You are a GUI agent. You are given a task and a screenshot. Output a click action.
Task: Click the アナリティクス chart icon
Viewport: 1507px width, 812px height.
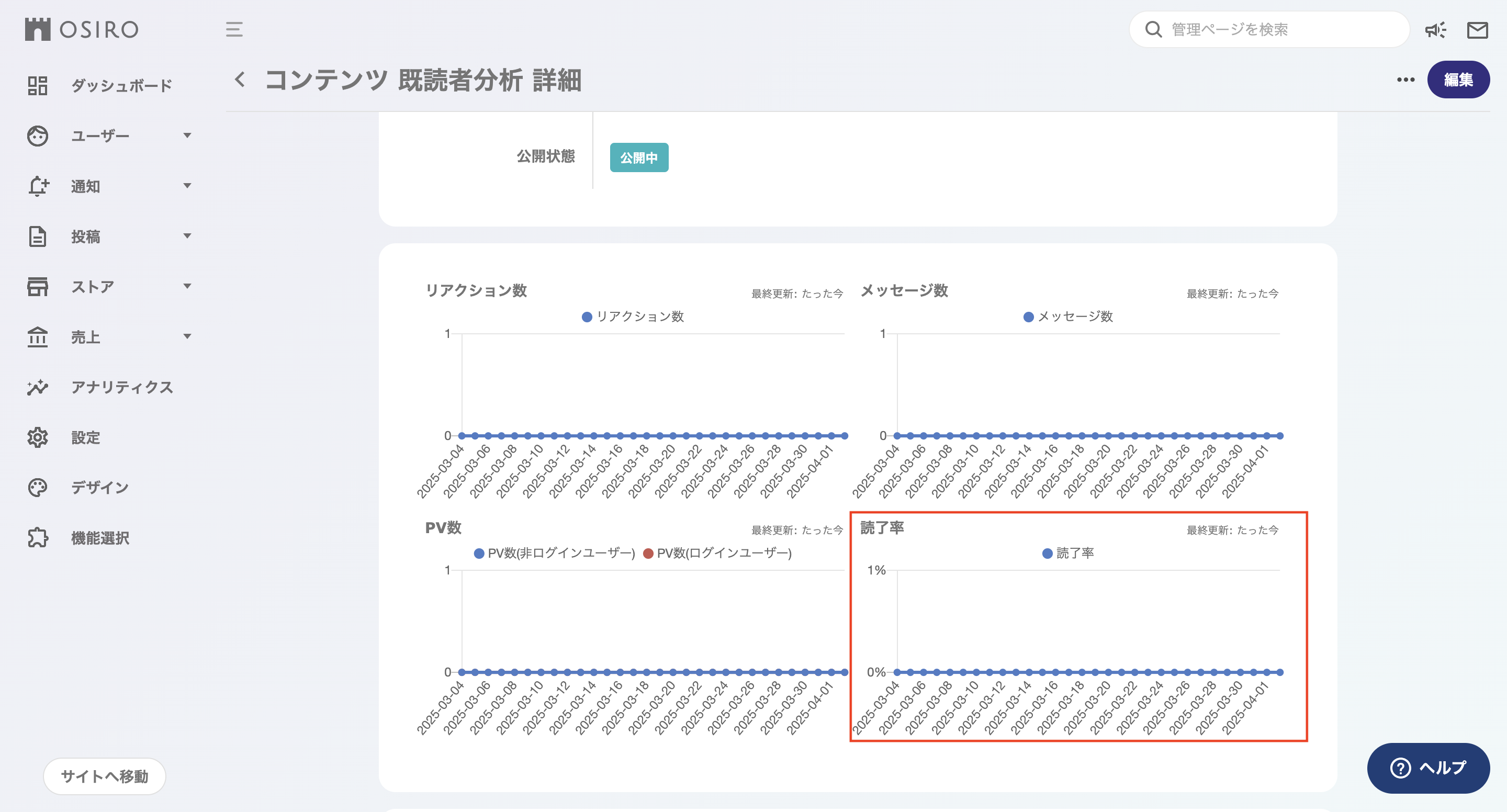[x=38, y=387]
